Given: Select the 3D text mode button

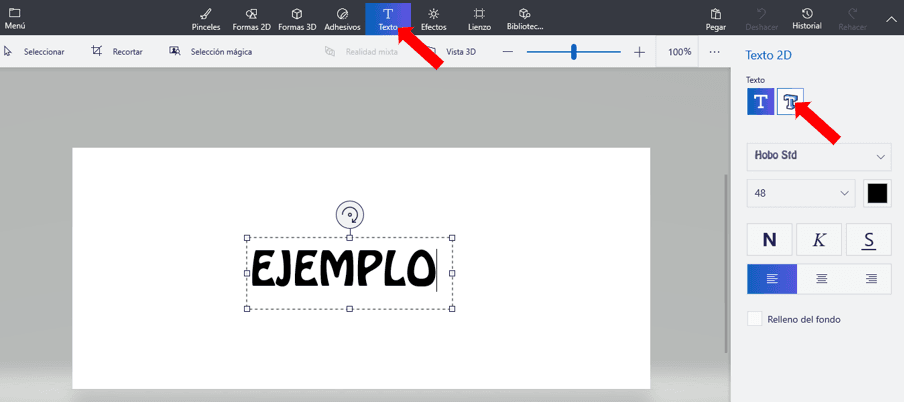Looking at the screenshot, I should (790, 102).
